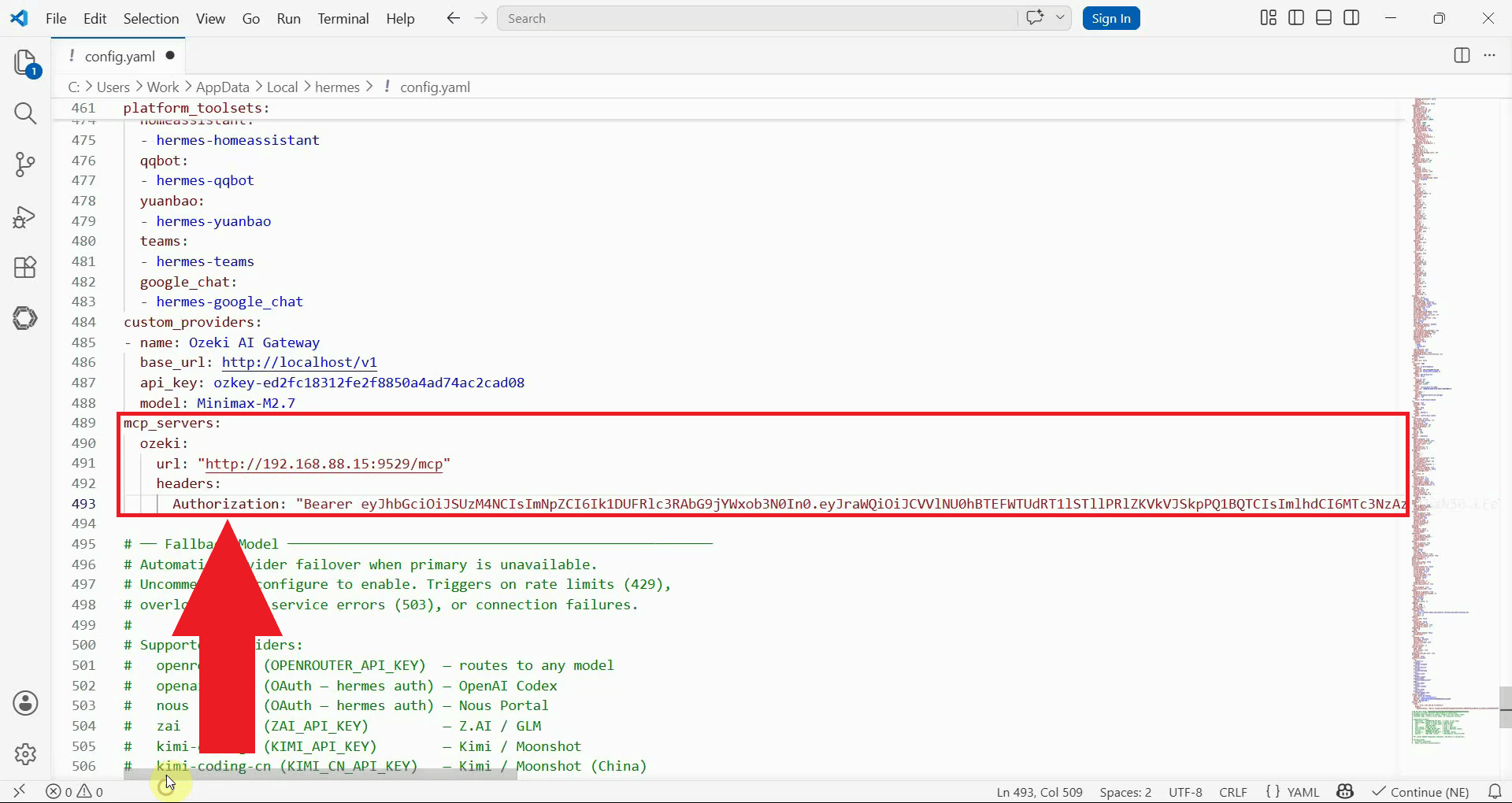1512x803 pixels.
Task: Toggle the bottom panel
Action: click(1324, 18)
